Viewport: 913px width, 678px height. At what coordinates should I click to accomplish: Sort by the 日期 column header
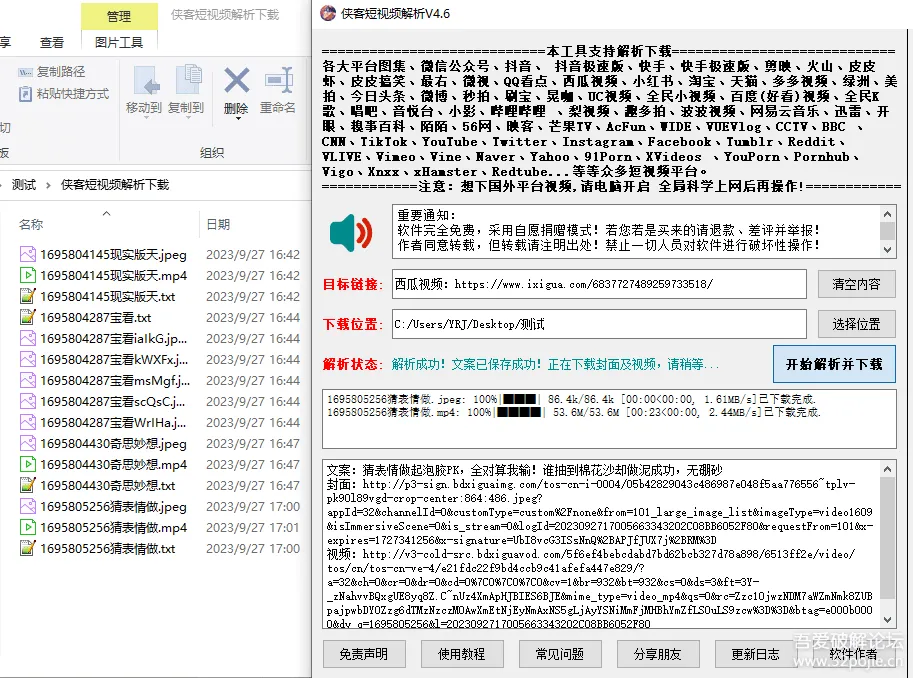[x=218, y=224]
